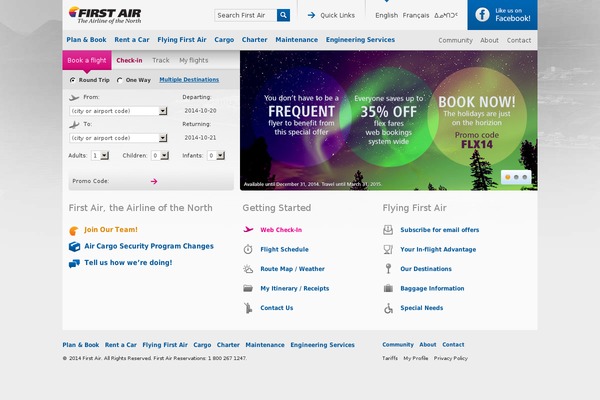Click the pink plane Web Check-In icon
The height and width of the screenshot is (400, 600).
(x=248, y=230)
